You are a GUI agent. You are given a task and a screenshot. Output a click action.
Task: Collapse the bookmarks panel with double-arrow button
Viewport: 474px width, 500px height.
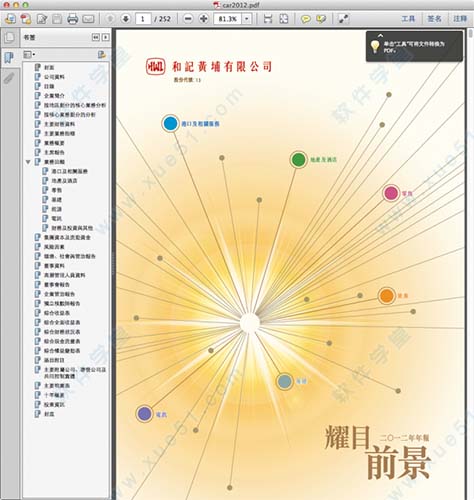tap(96, 37)
